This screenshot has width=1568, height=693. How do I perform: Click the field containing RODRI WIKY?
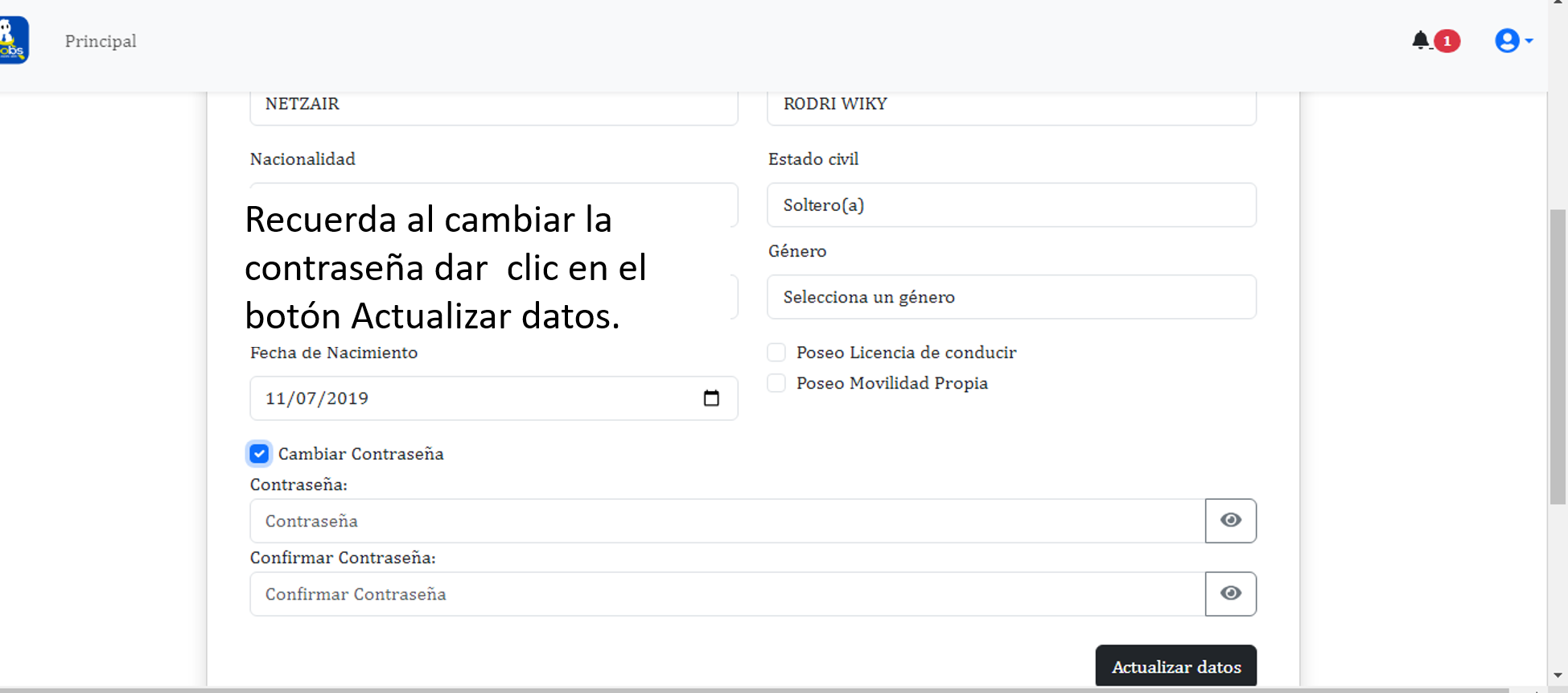[x=1011, y=107]
